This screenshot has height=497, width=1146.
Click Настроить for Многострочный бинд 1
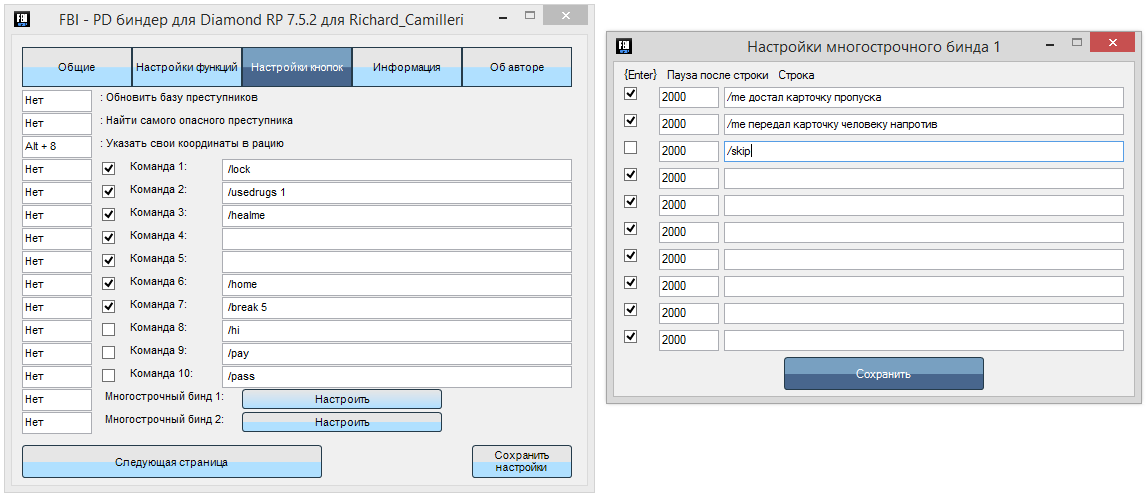[x=342, y=399]
